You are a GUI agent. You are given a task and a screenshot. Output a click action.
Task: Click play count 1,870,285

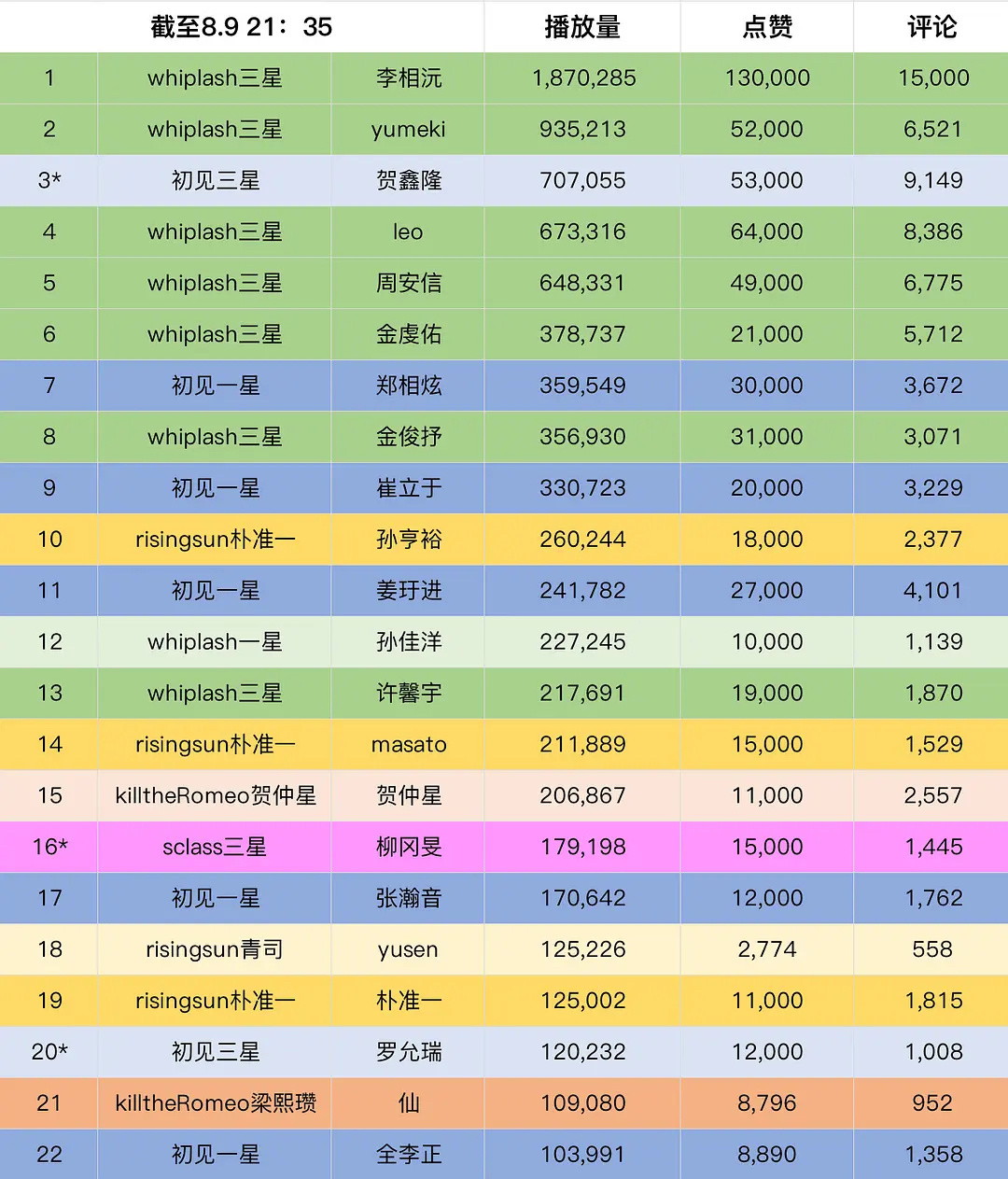coord(583,78)
